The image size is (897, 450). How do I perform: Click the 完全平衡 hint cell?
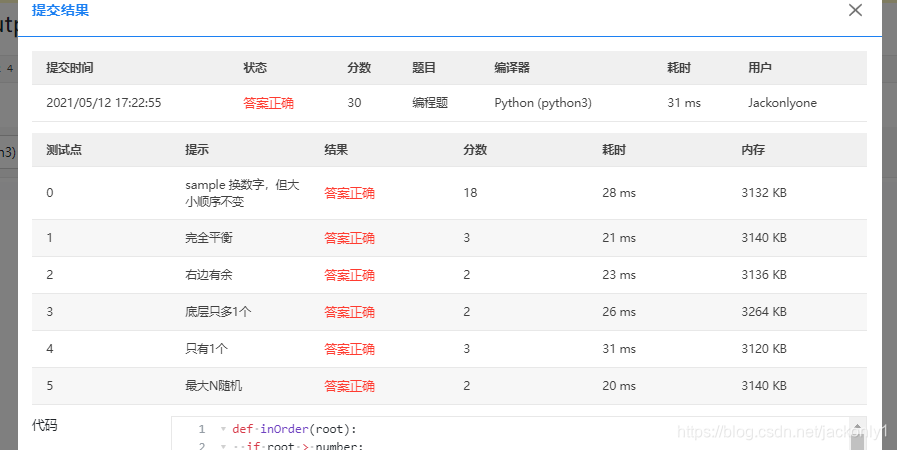[209, 238]
